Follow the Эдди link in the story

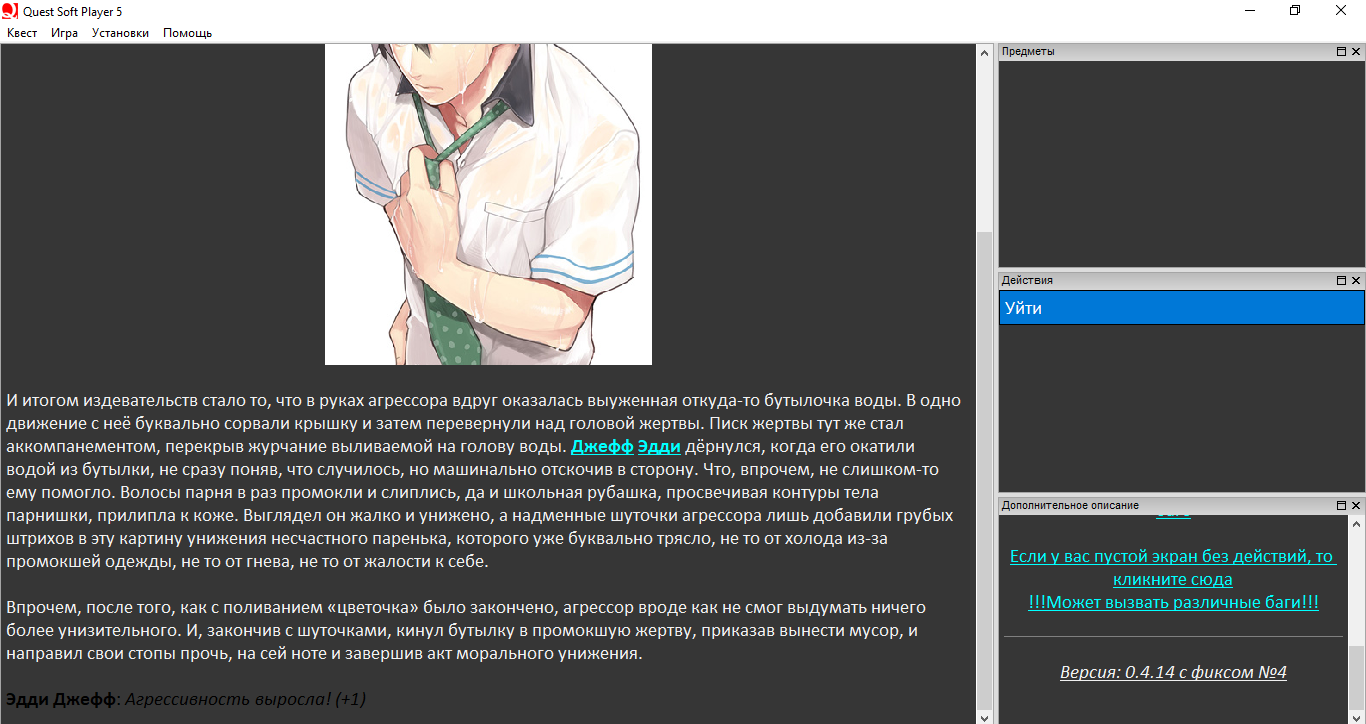(659, 446)
